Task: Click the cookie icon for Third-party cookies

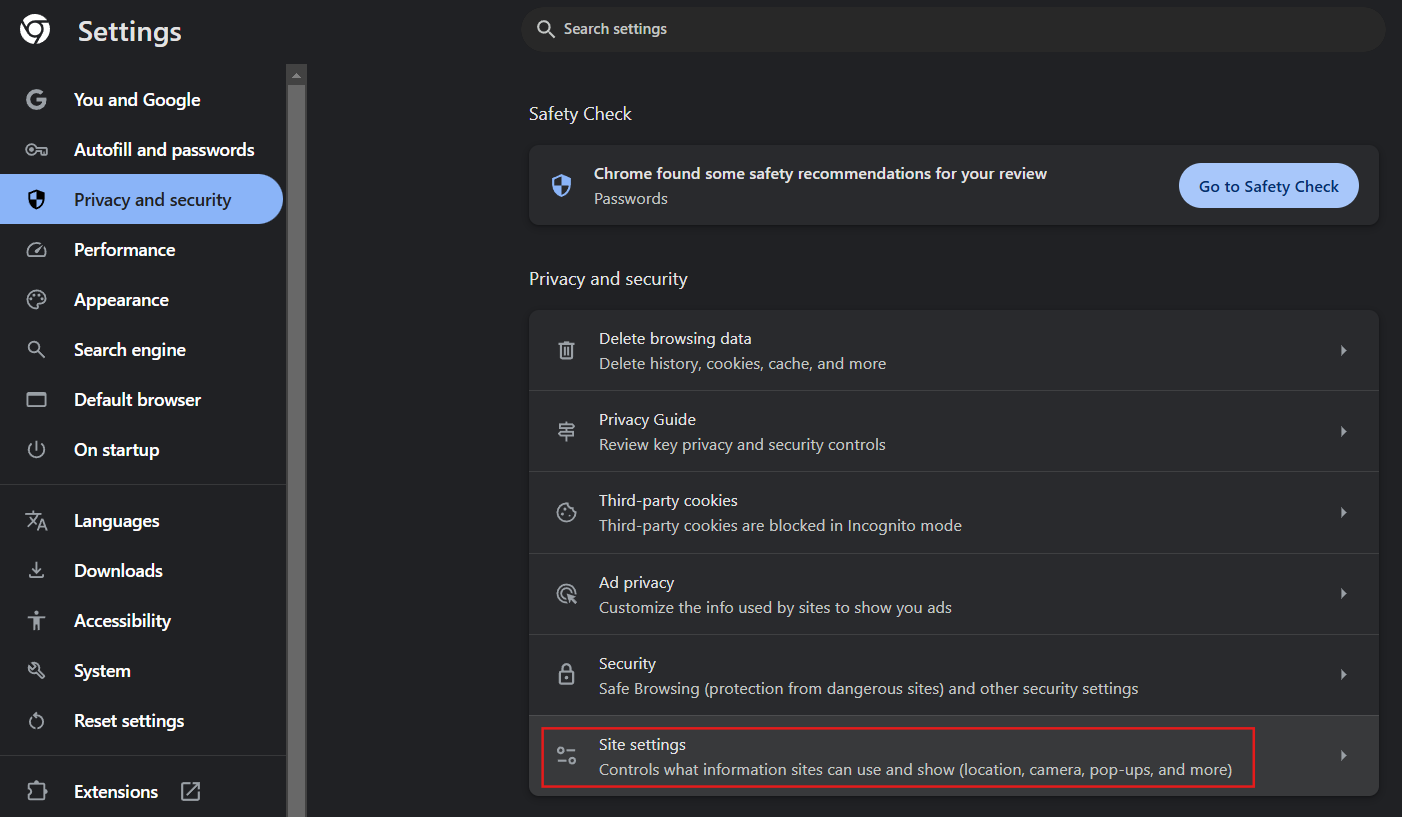Action: [x=566, y=513]
